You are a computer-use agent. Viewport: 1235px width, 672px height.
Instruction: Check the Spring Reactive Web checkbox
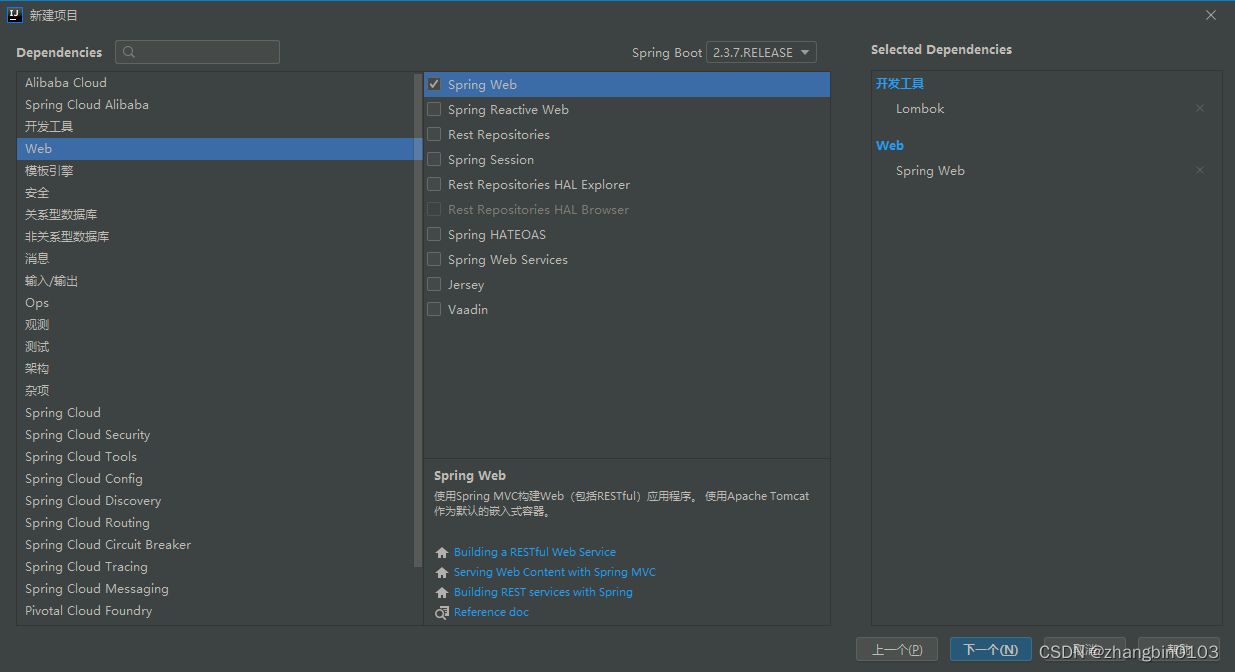click(x=434, y=109)
